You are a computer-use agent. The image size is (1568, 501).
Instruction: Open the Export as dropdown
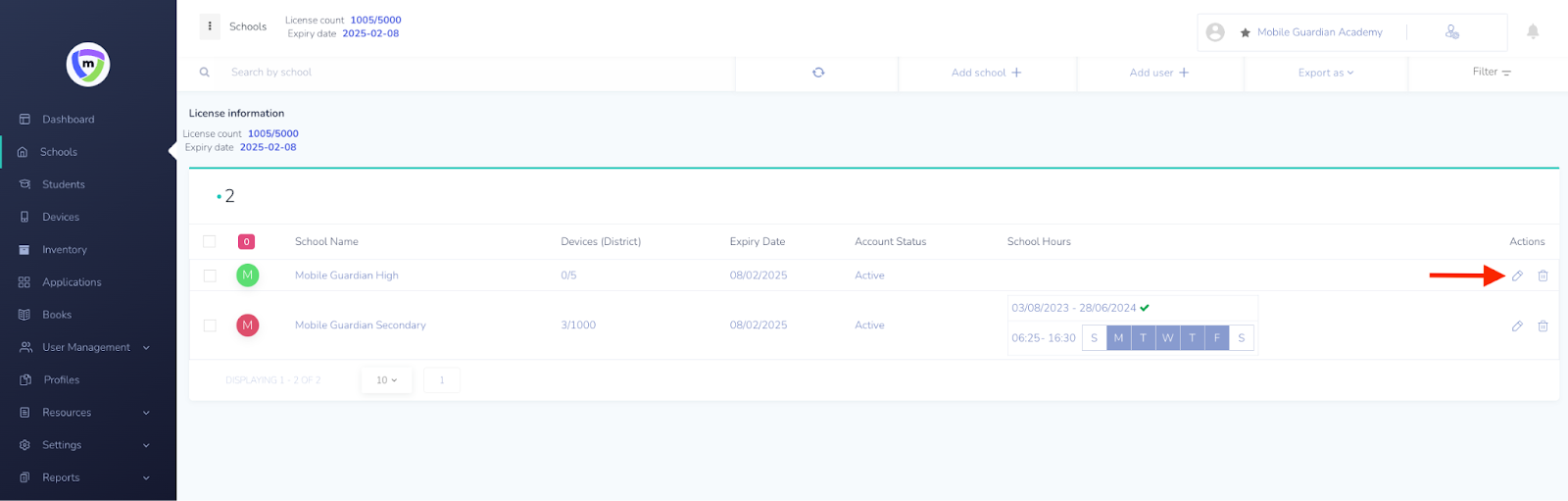coord(1325,73)
